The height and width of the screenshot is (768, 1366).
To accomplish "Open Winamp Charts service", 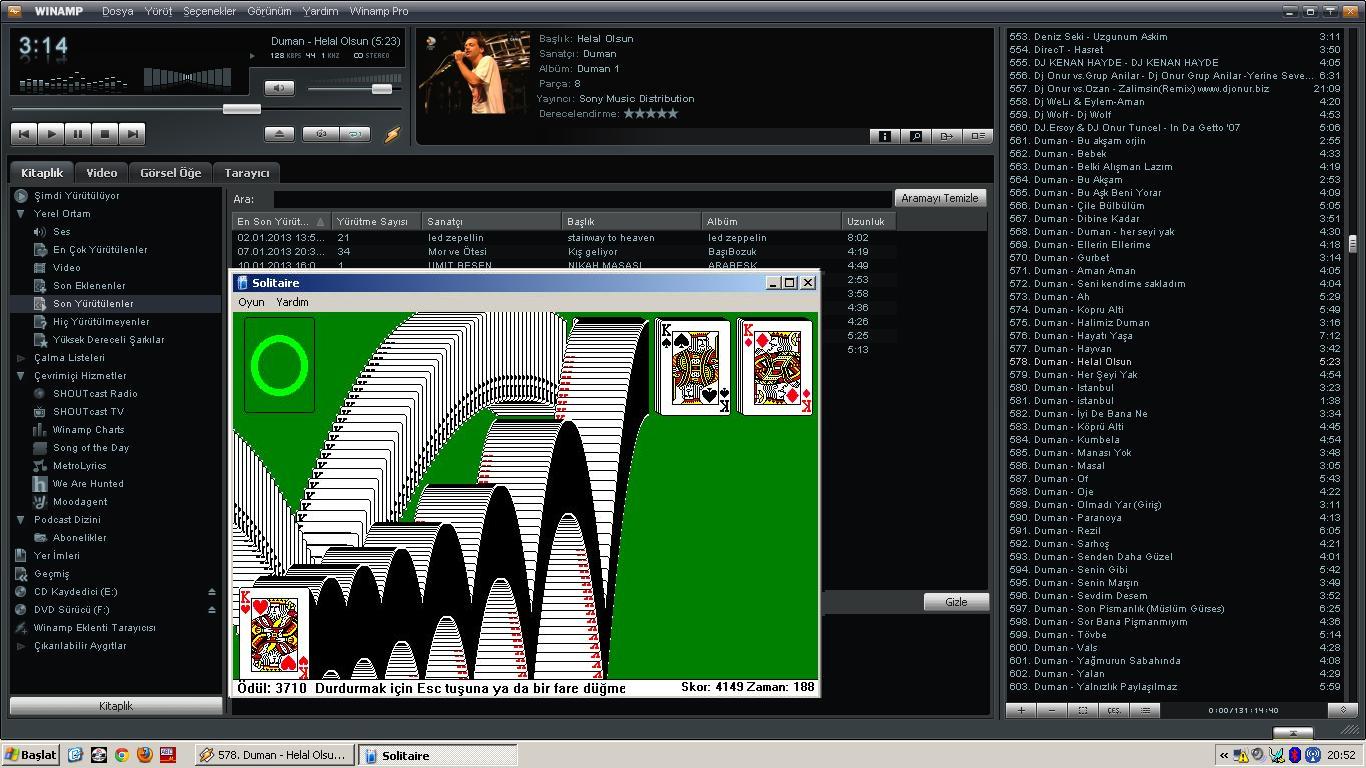I will (88, 430).
